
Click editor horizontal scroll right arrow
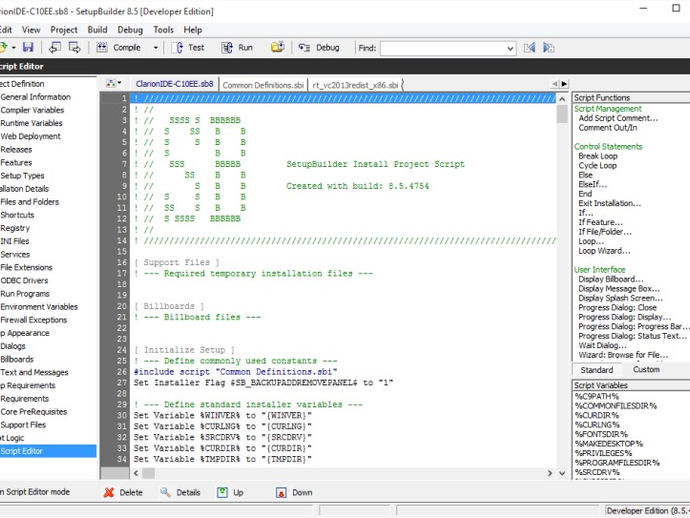coord(550,473)
